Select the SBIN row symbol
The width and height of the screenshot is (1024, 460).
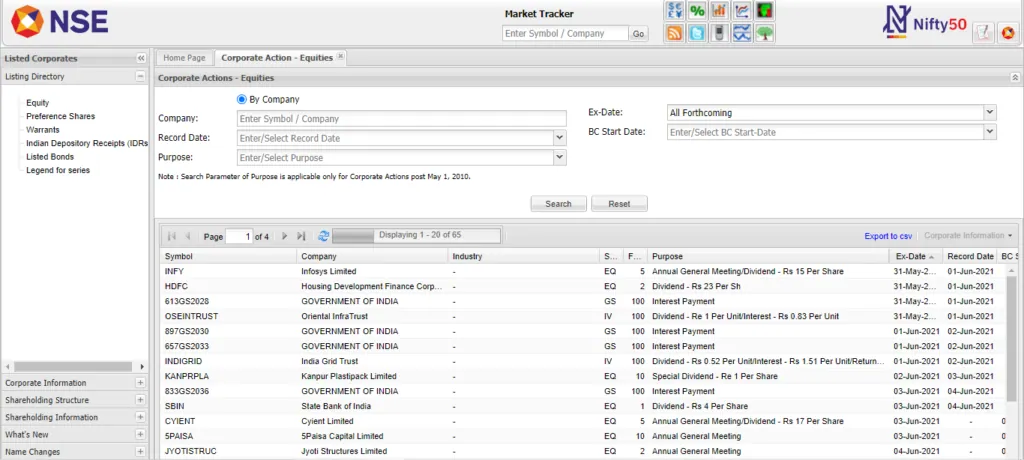[x=174, y=406]
